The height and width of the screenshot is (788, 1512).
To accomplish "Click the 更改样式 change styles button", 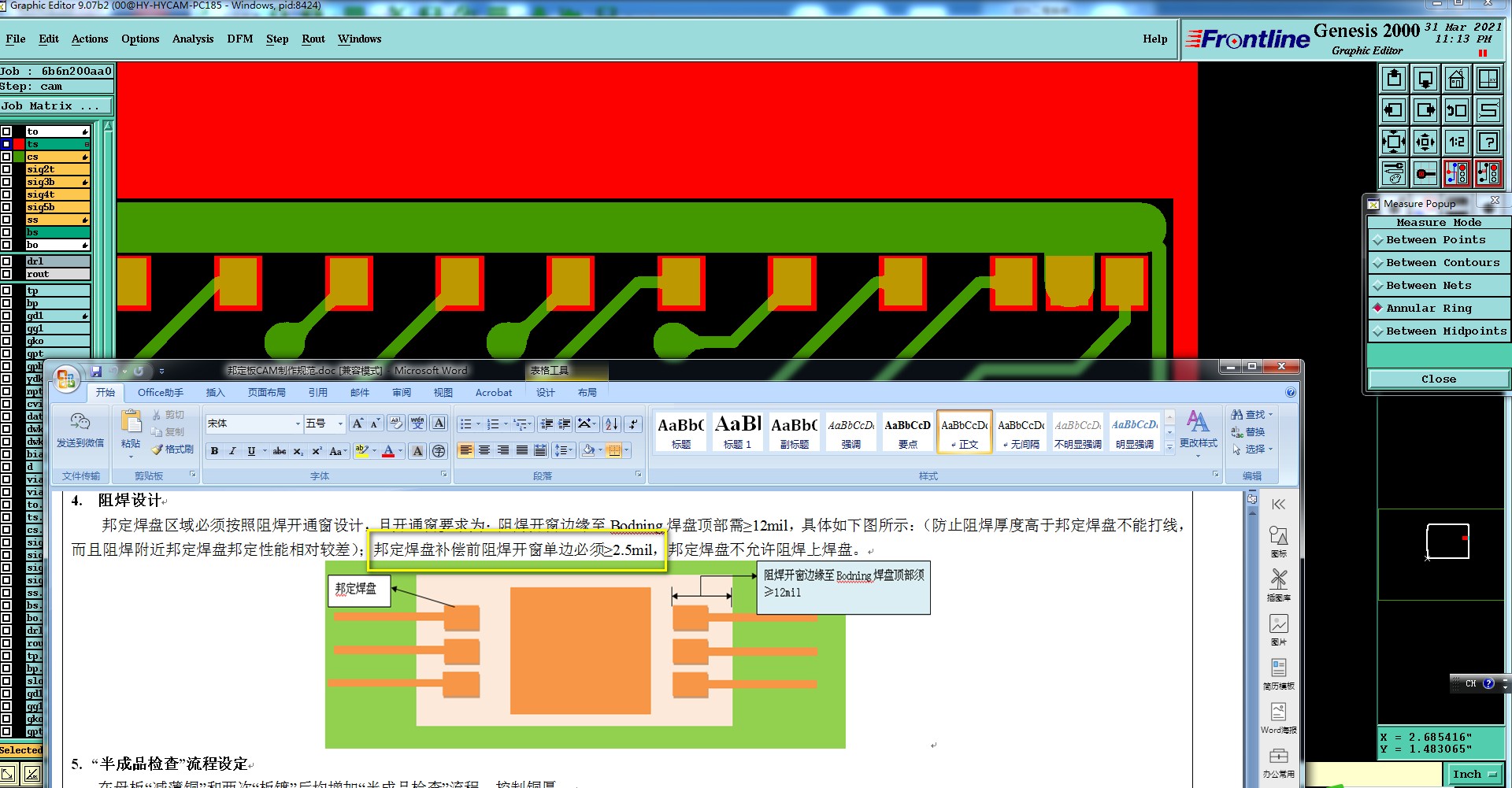I will click(x=1199, y=431).
